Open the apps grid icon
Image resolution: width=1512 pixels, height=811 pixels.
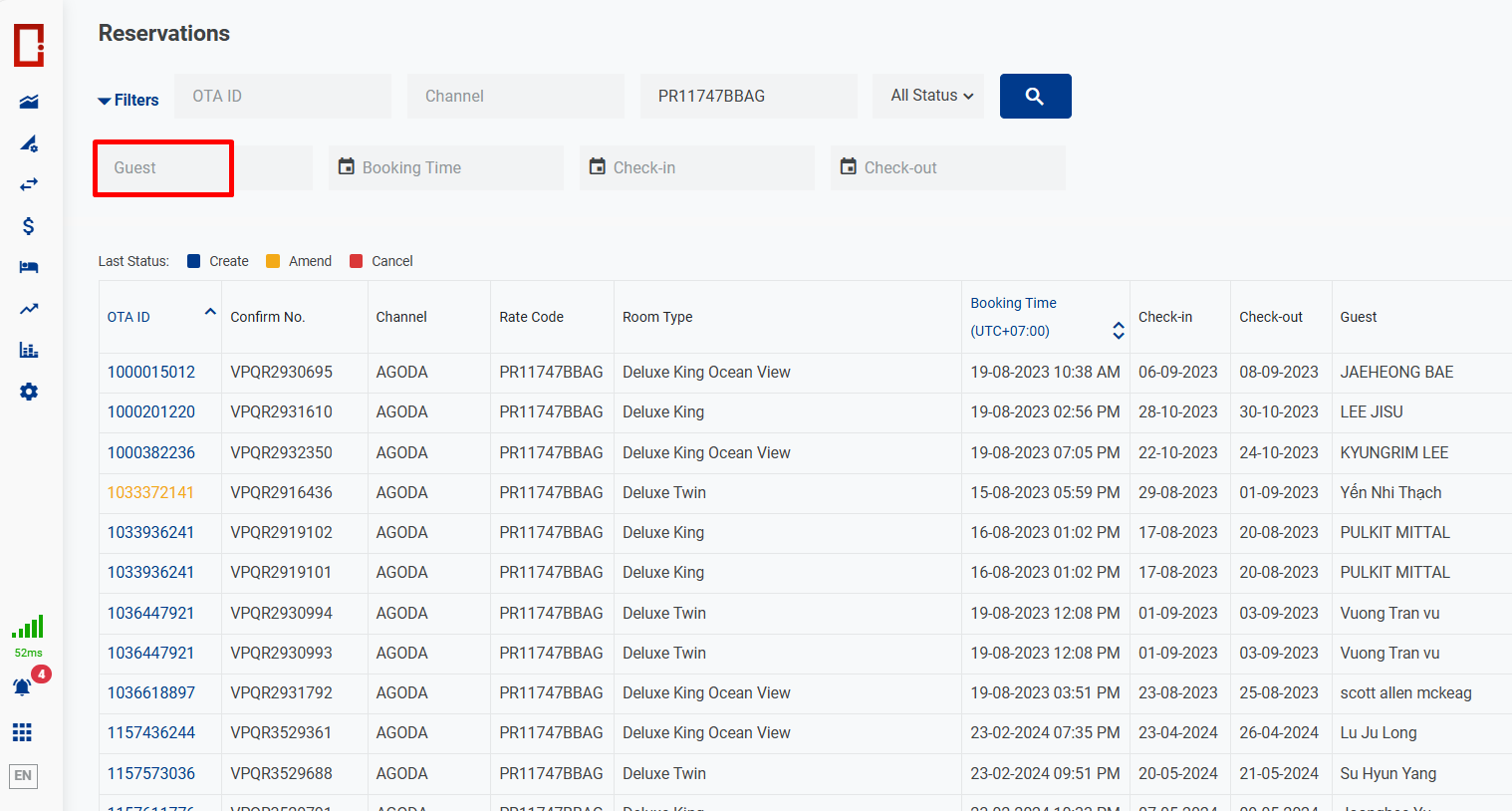pos(23,733)
